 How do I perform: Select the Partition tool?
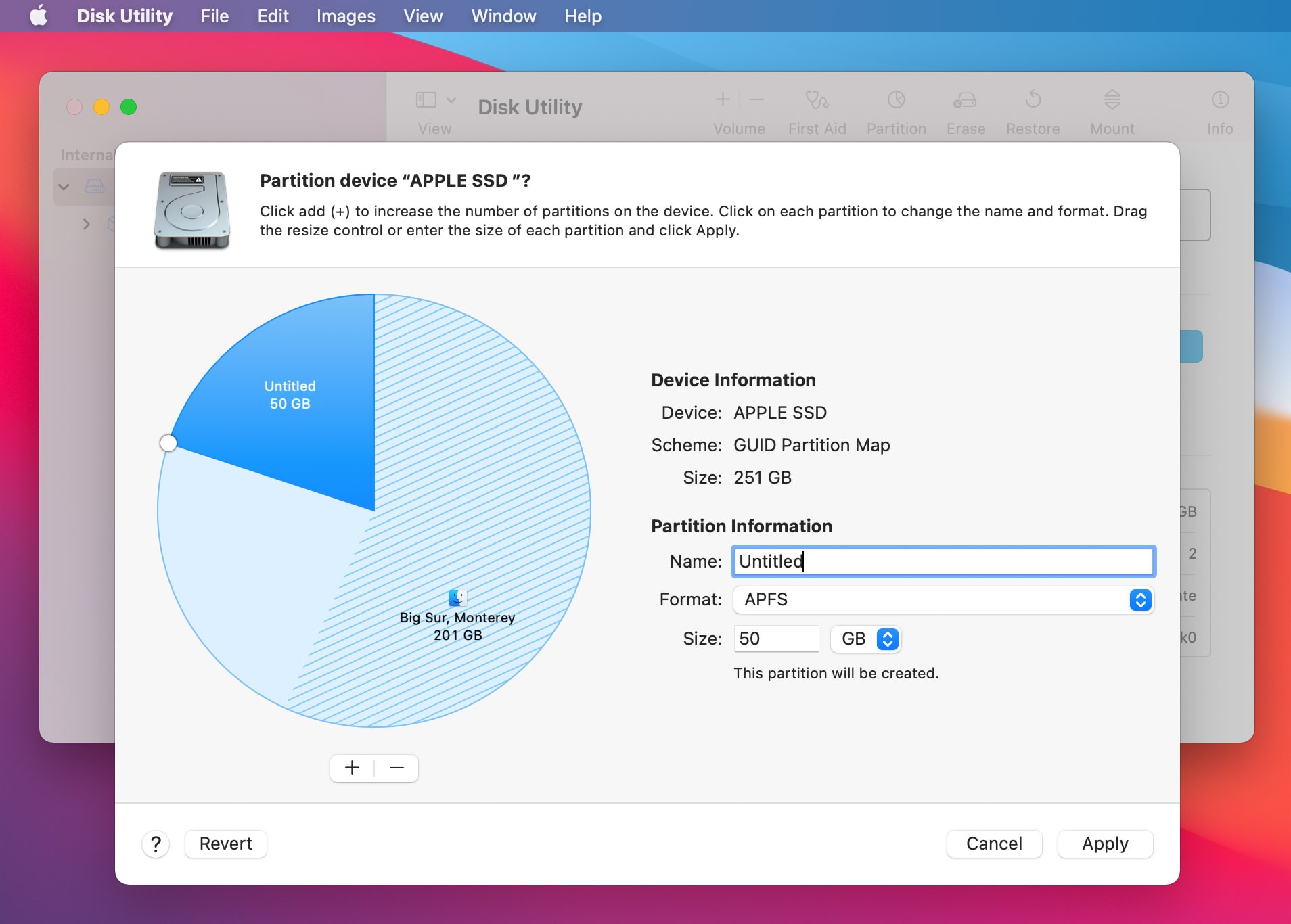pyautogui.click(x=895, y=112)
